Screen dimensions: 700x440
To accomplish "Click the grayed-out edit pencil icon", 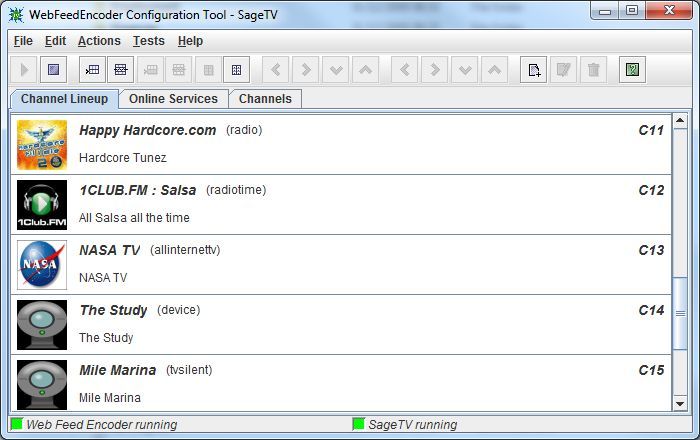I will tap(564, 70).
